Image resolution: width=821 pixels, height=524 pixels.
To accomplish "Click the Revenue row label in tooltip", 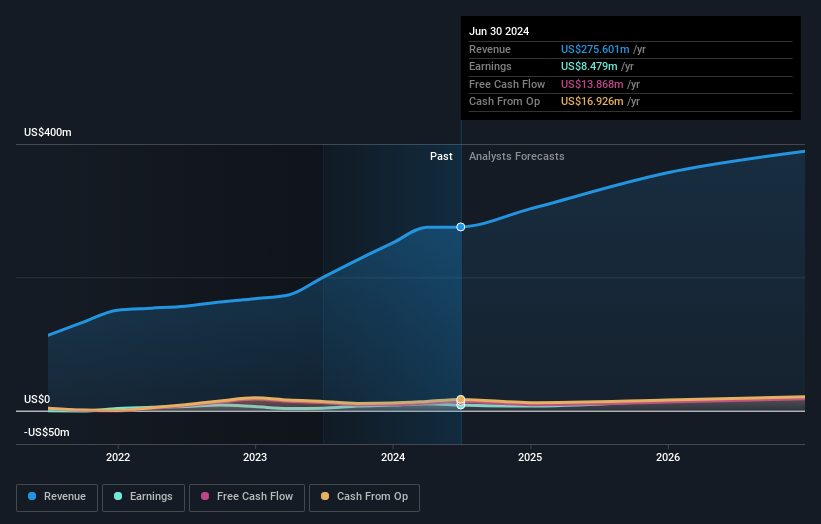I will tap(490, 49).
